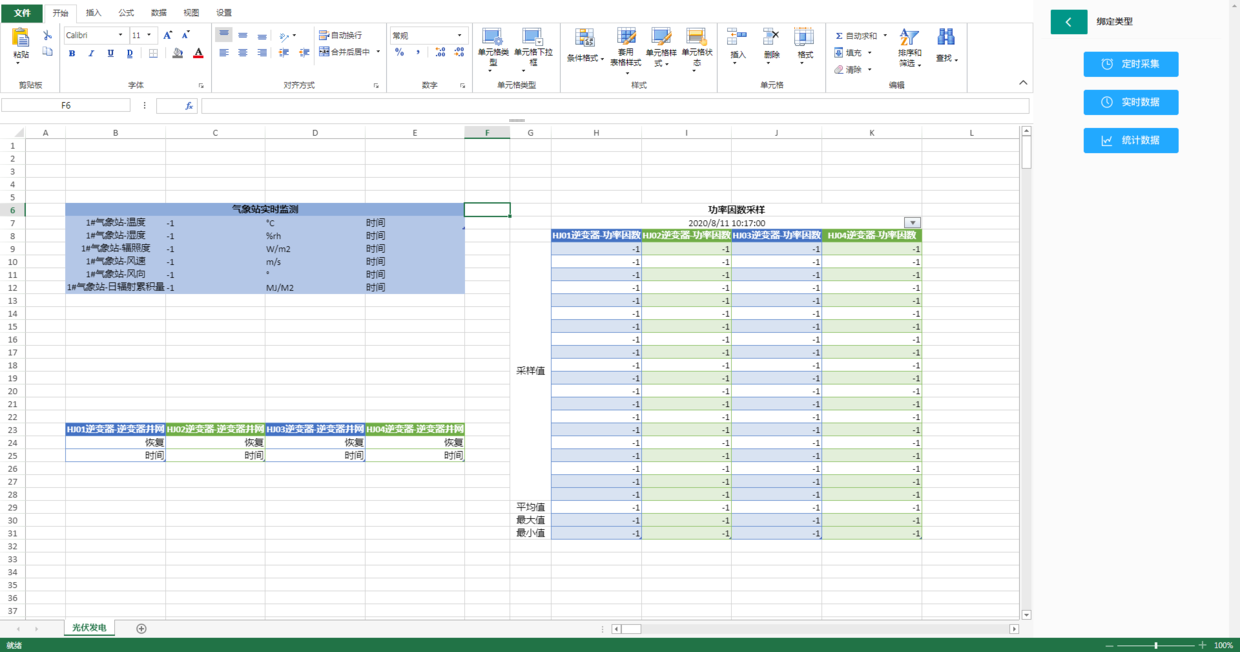Click the 实时数据 button

1131,102
